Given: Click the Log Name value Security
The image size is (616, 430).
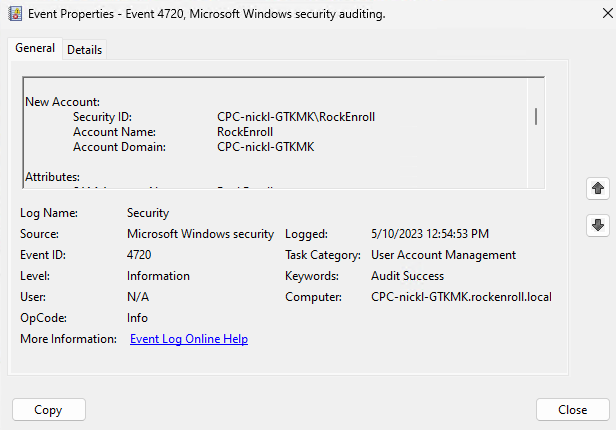Looking at the screenshot, I should pos(148,213).
